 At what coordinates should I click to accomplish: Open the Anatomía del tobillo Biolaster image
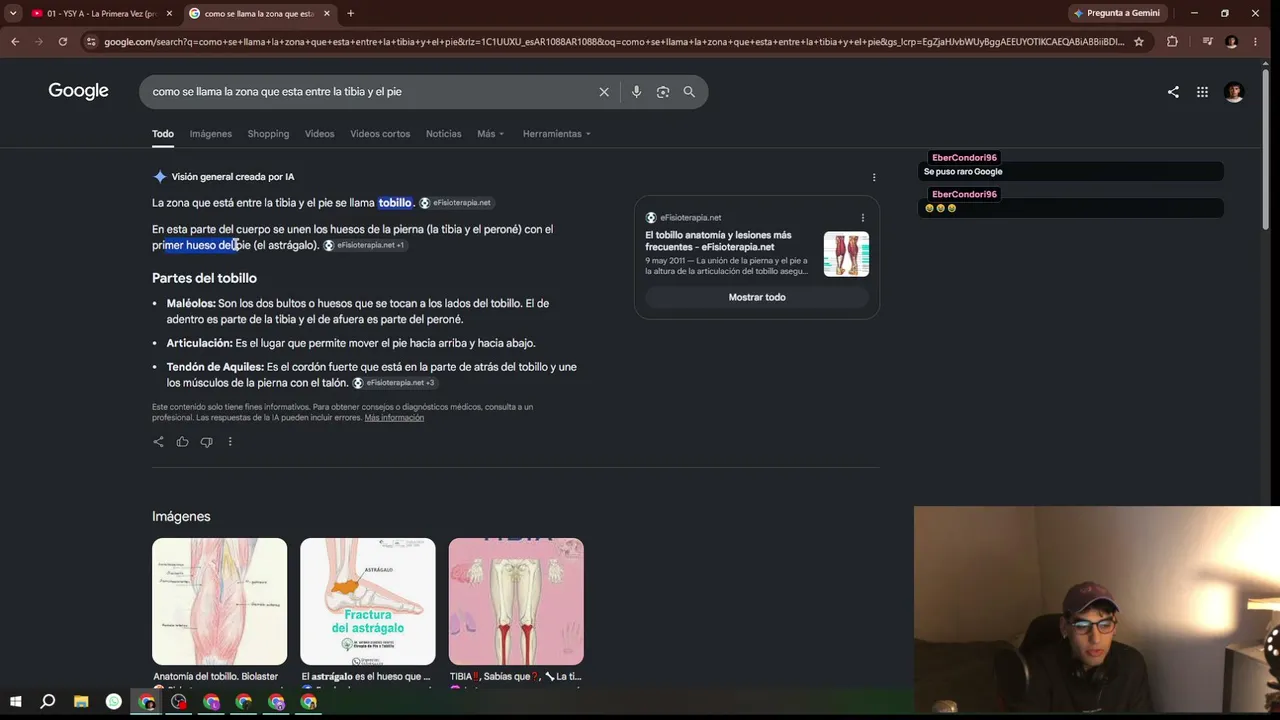[x=219, y=602]
